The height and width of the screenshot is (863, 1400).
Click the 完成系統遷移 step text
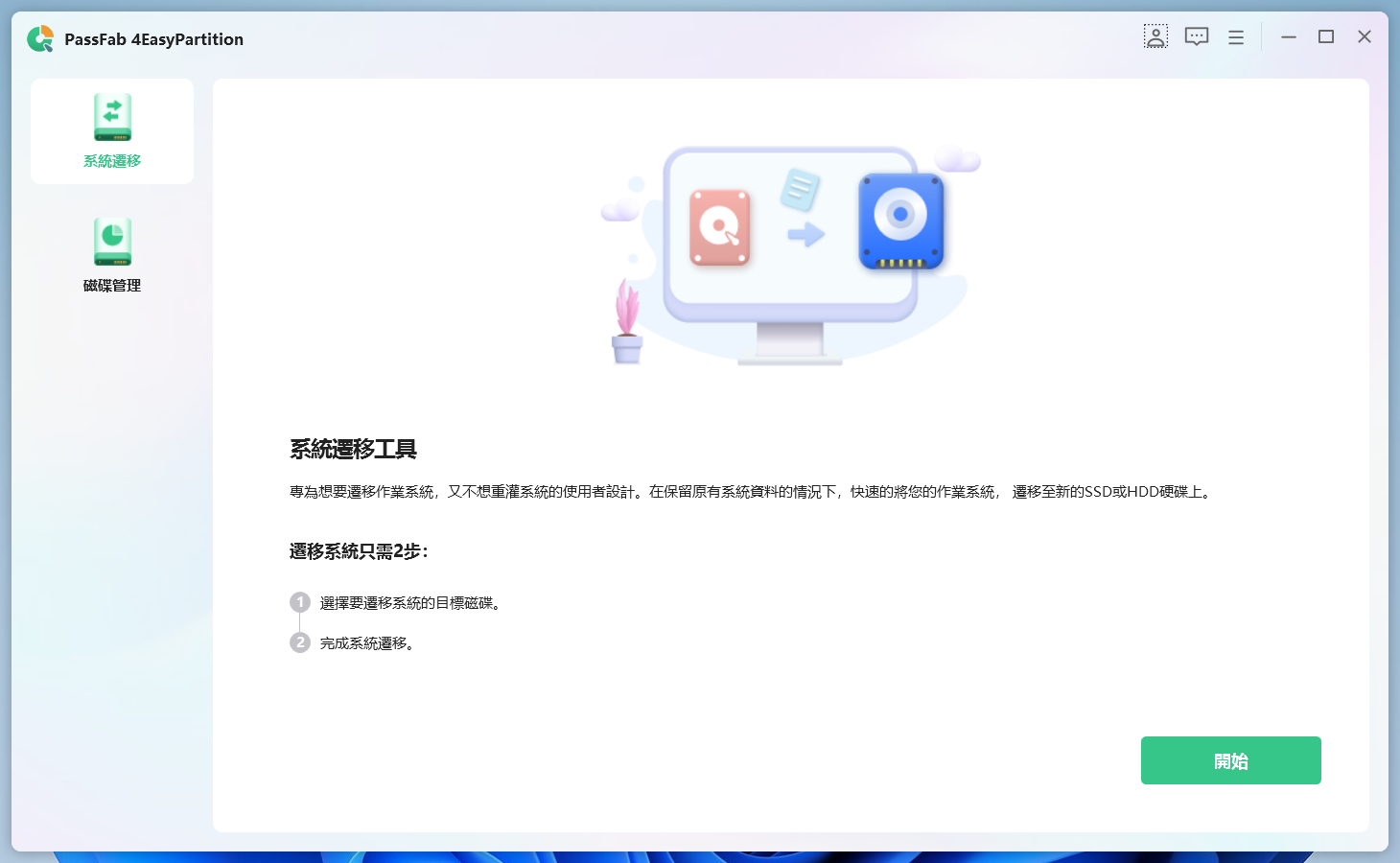point(368,642)
